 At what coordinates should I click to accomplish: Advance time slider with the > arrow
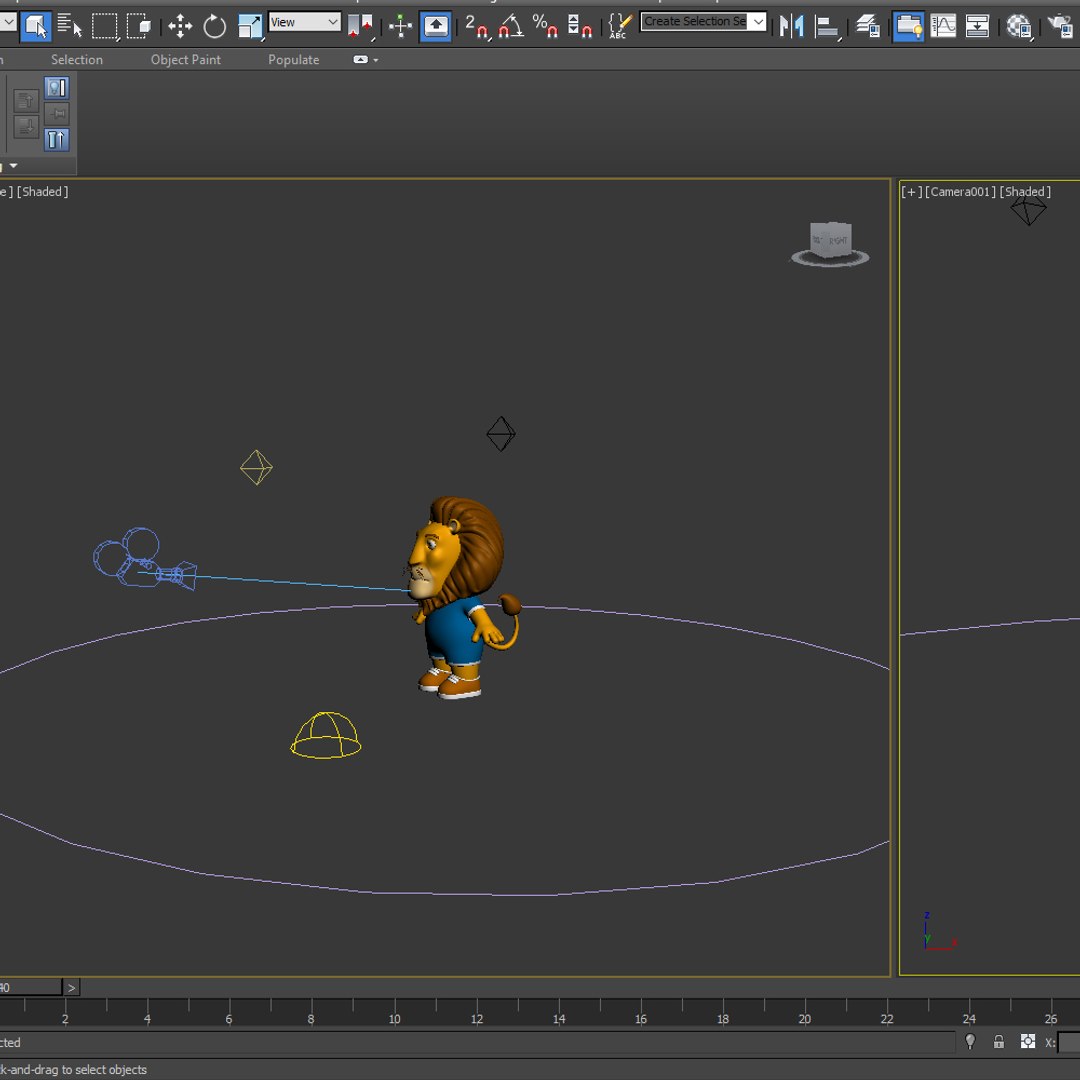(72, 988)
